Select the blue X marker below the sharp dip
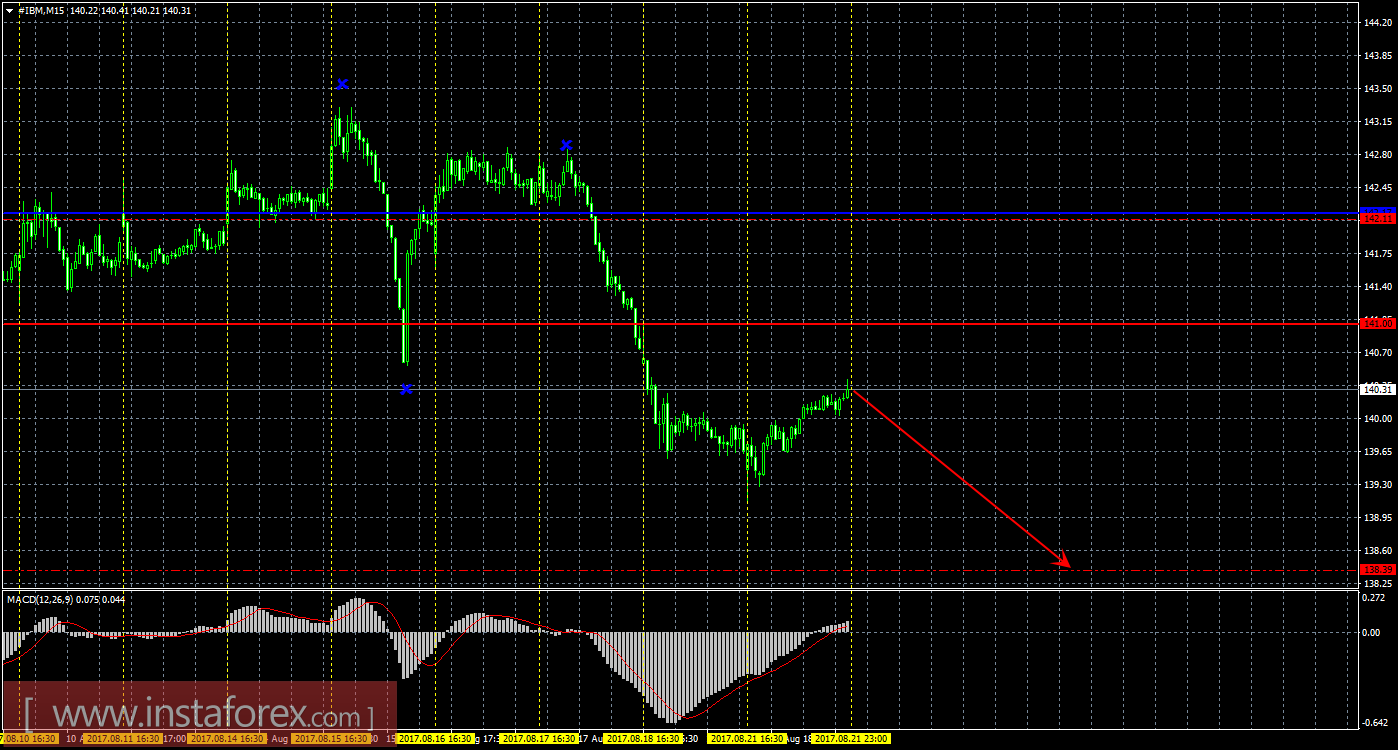The image size is (1398, 750). coord(405,389)
